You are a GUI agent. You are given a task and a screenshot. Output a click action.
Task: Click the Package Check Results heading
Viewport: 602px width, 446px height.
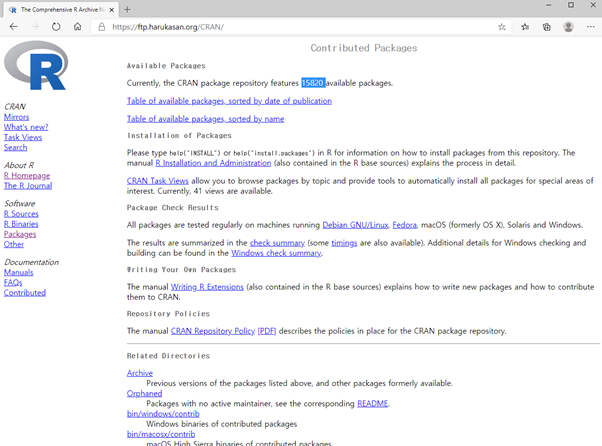172,208
